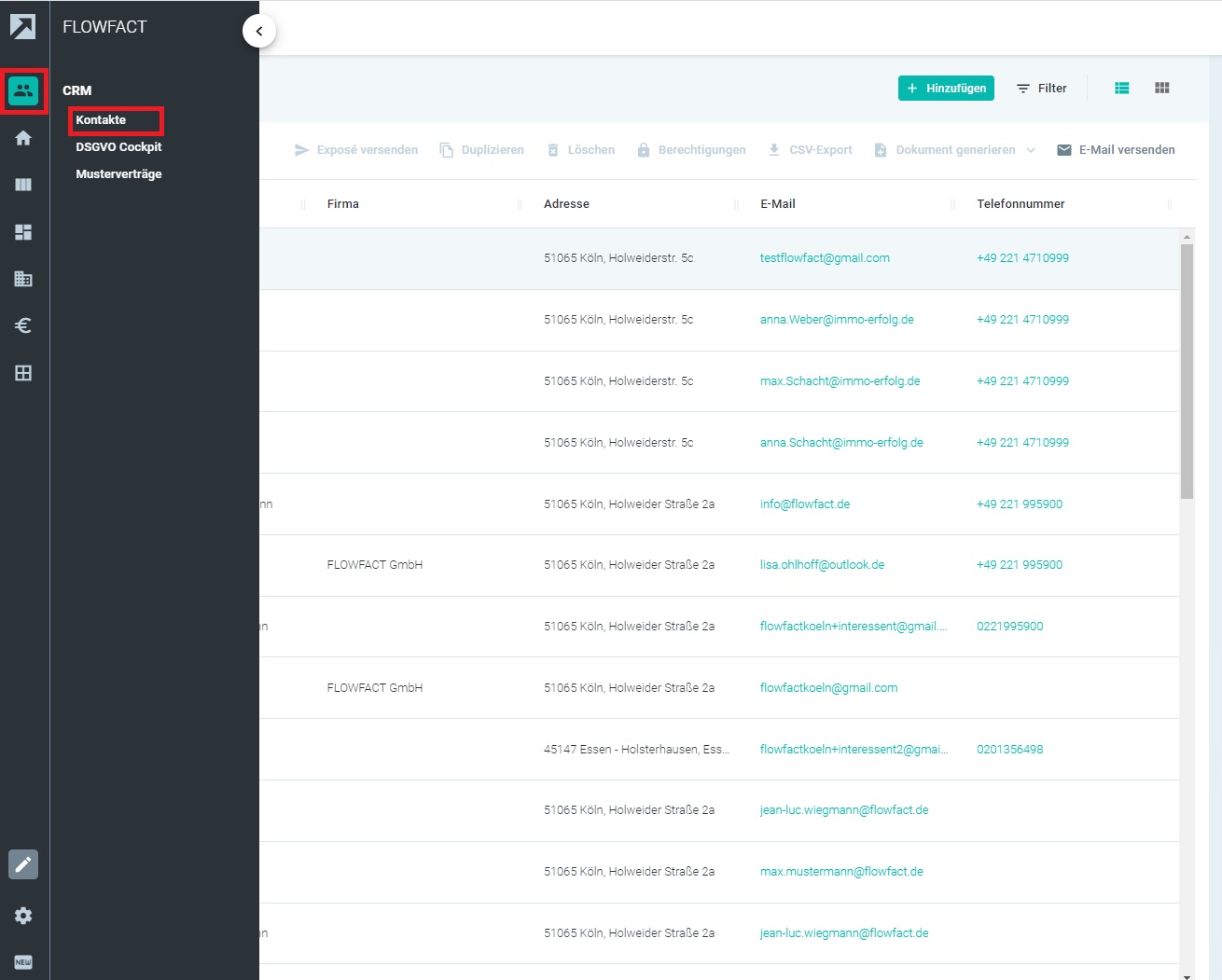Select FLOWFACT GmbH in lisa.ohlhoff row
This screenshot has width=1222, height=980.
[x=375, y=564]
